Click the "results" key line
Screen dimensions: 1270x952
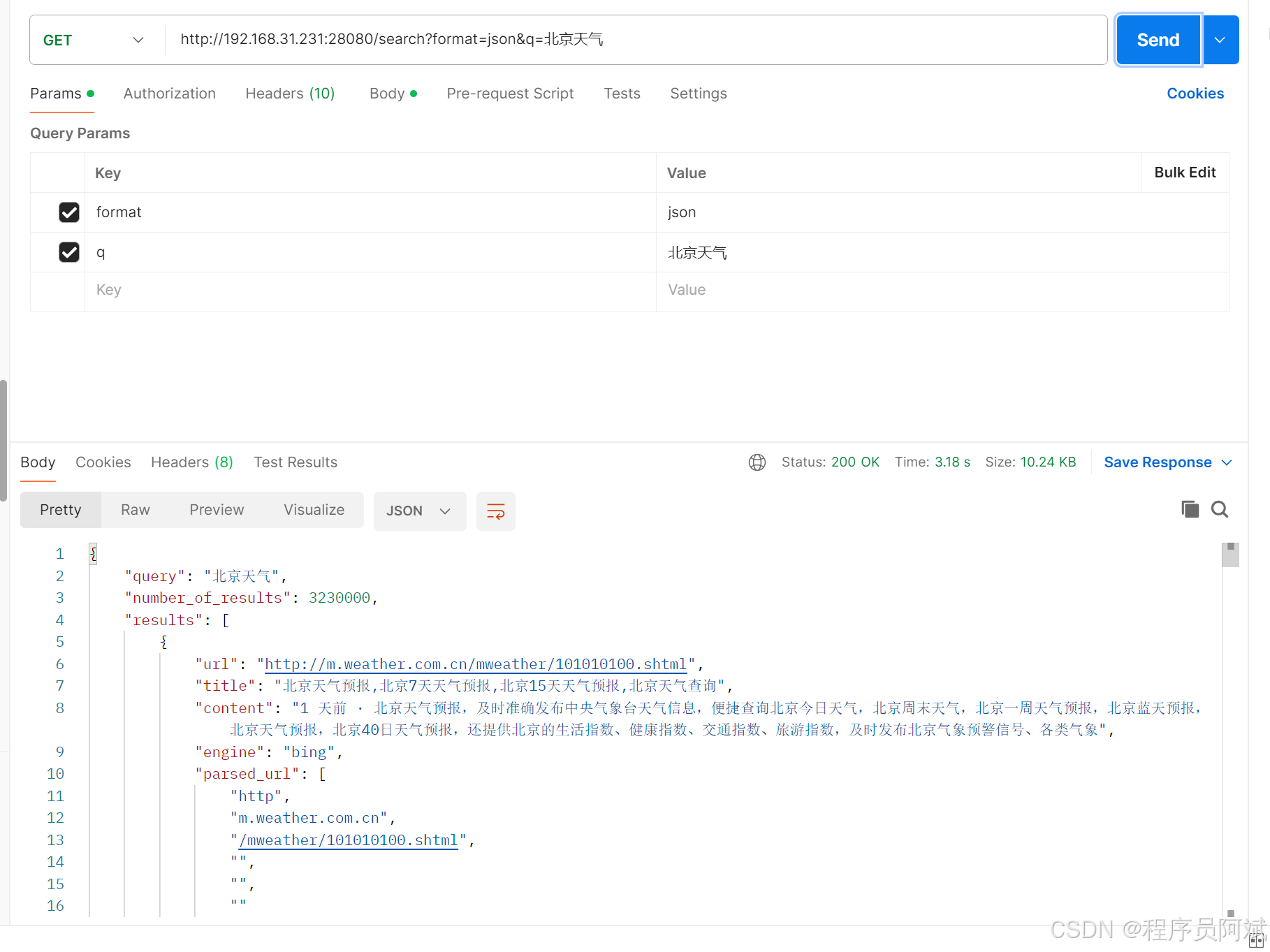(177, 620)
